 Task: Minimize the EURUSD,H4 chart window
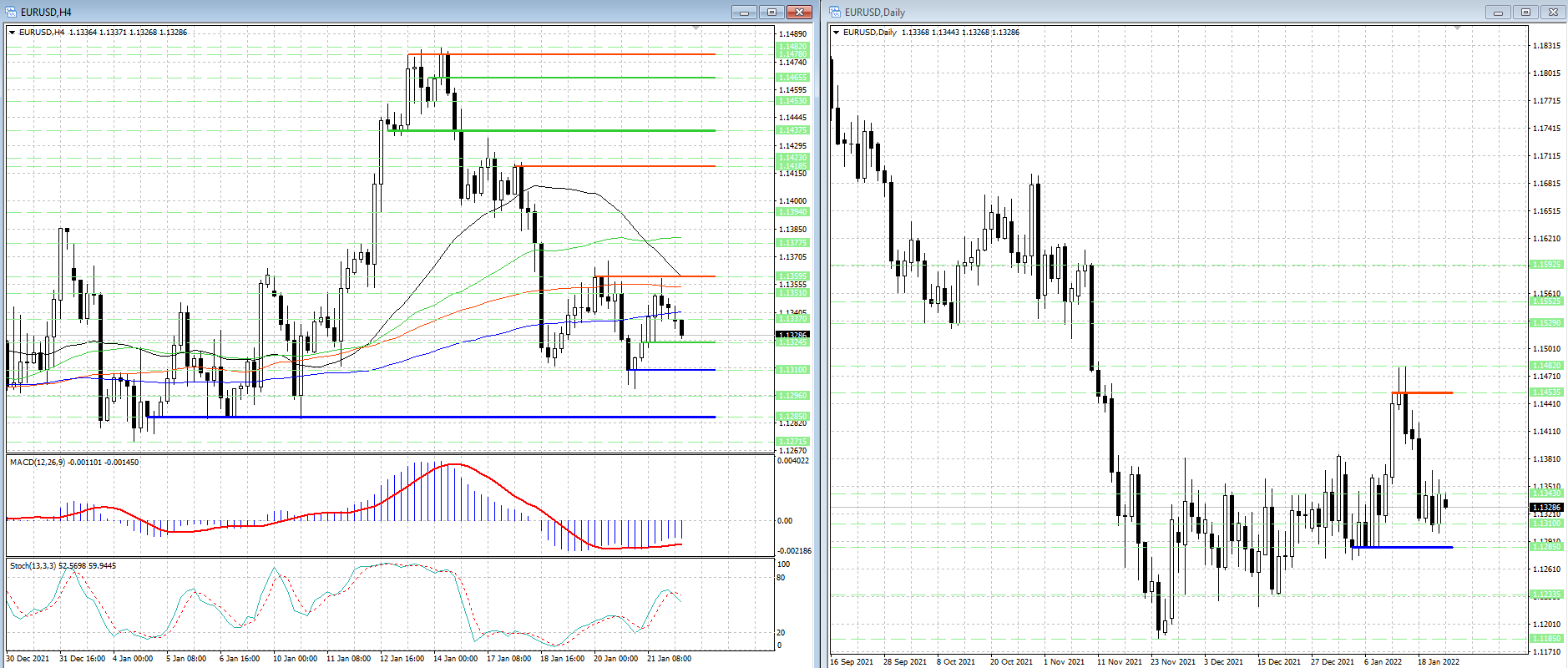tap(744, 12)
